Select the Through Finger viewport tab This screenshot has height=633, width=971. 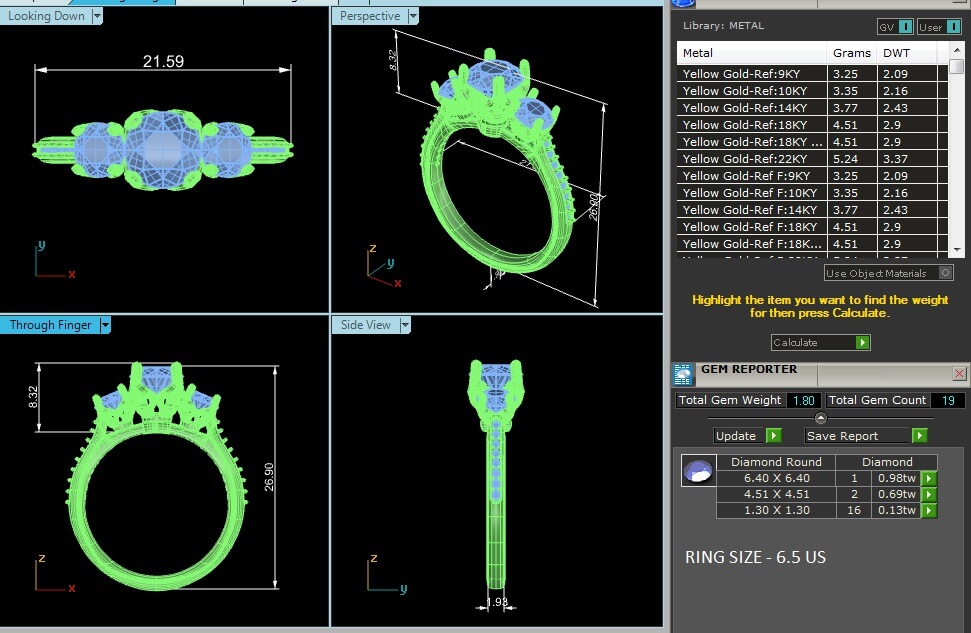click(x=50, y=325)
